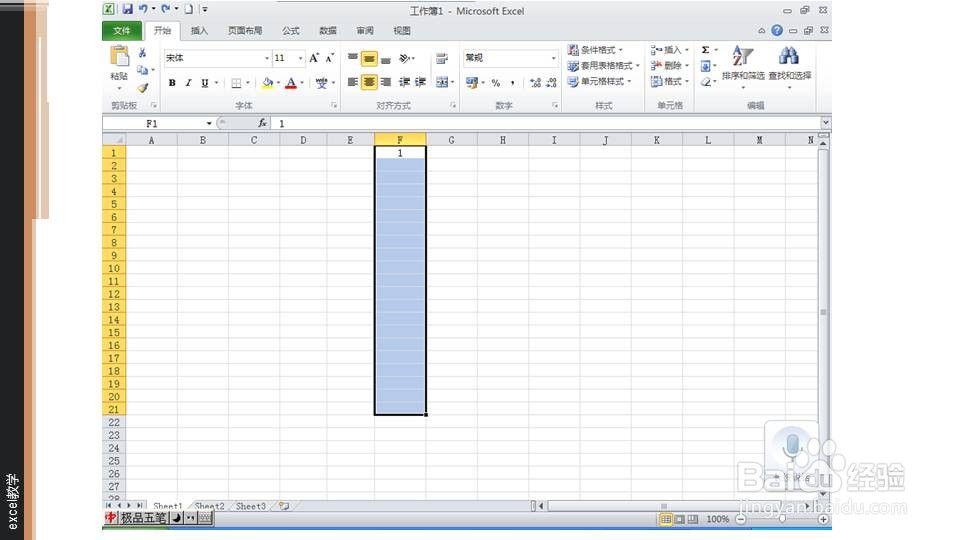Viewport: 960px width, 540px height.
Task: Click decrease indent icon
Action: 405,82
